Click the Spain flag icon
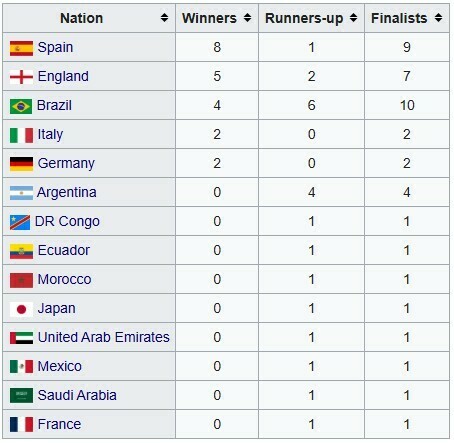The width and height of the screenshot is (454, 443). 21,48
